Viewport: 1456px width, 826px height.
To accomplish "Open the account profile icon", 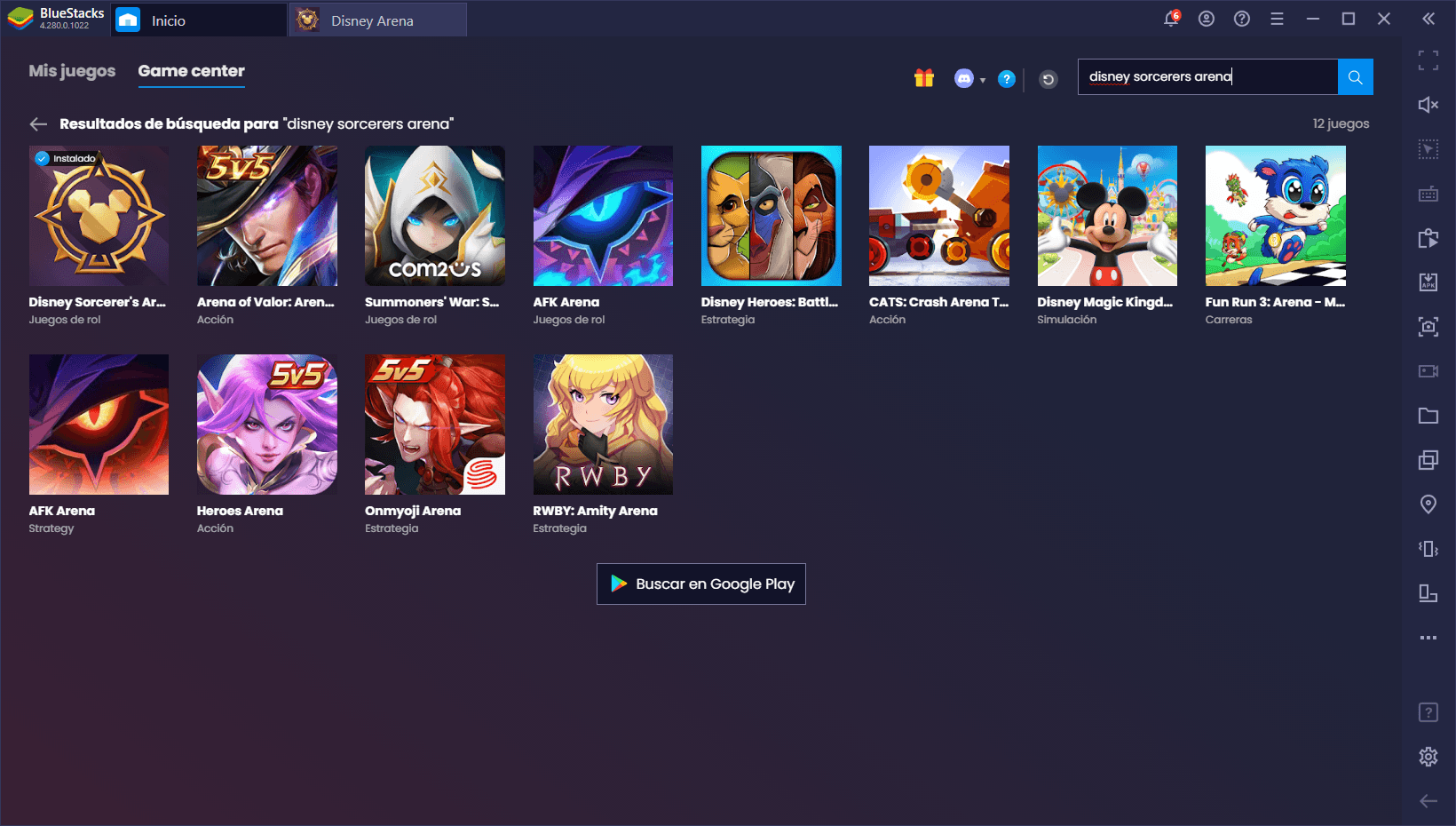I will 1207,19.
